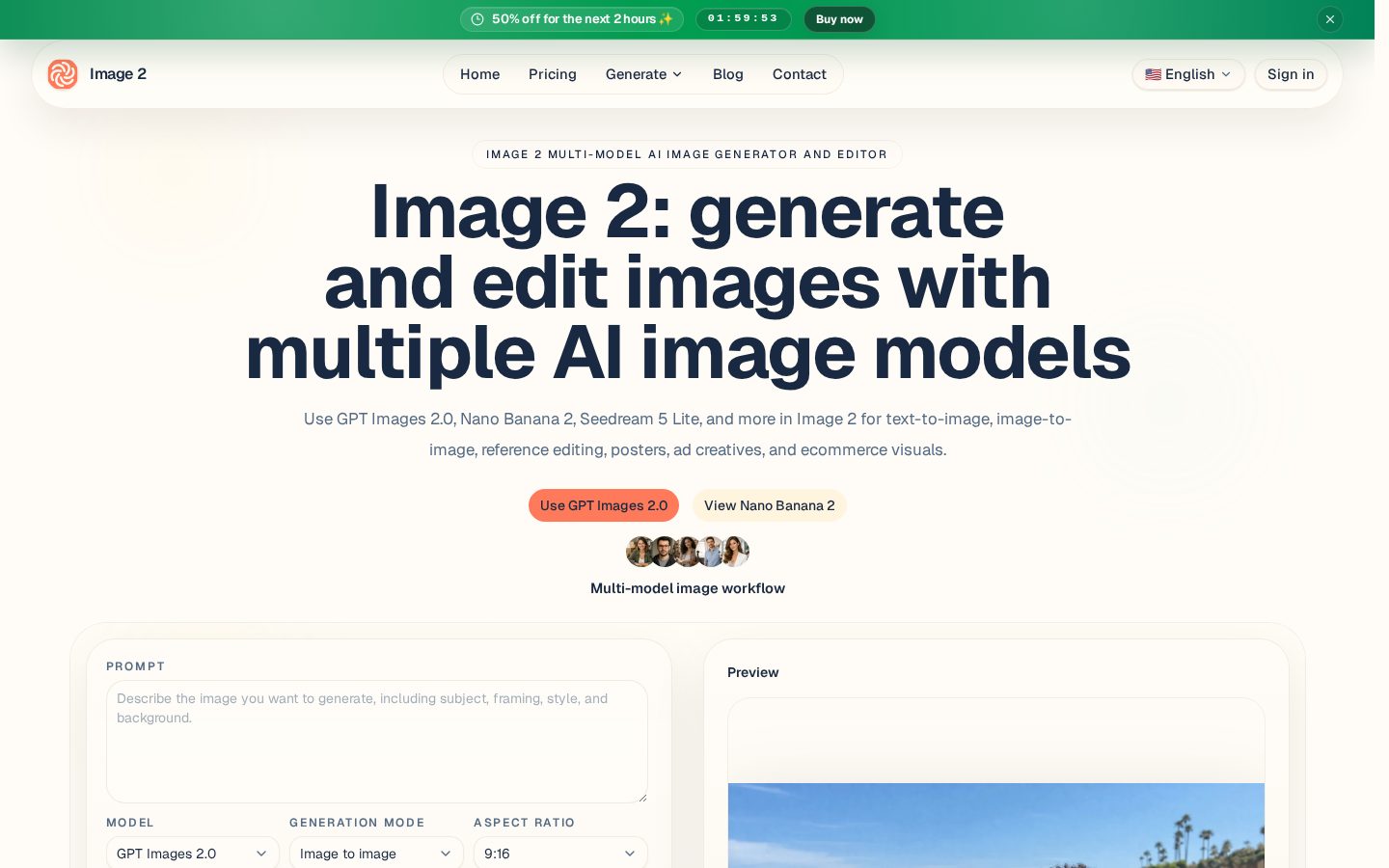Click the View Nano Banana 2 button
The image size is (1389, 868).
770,505
